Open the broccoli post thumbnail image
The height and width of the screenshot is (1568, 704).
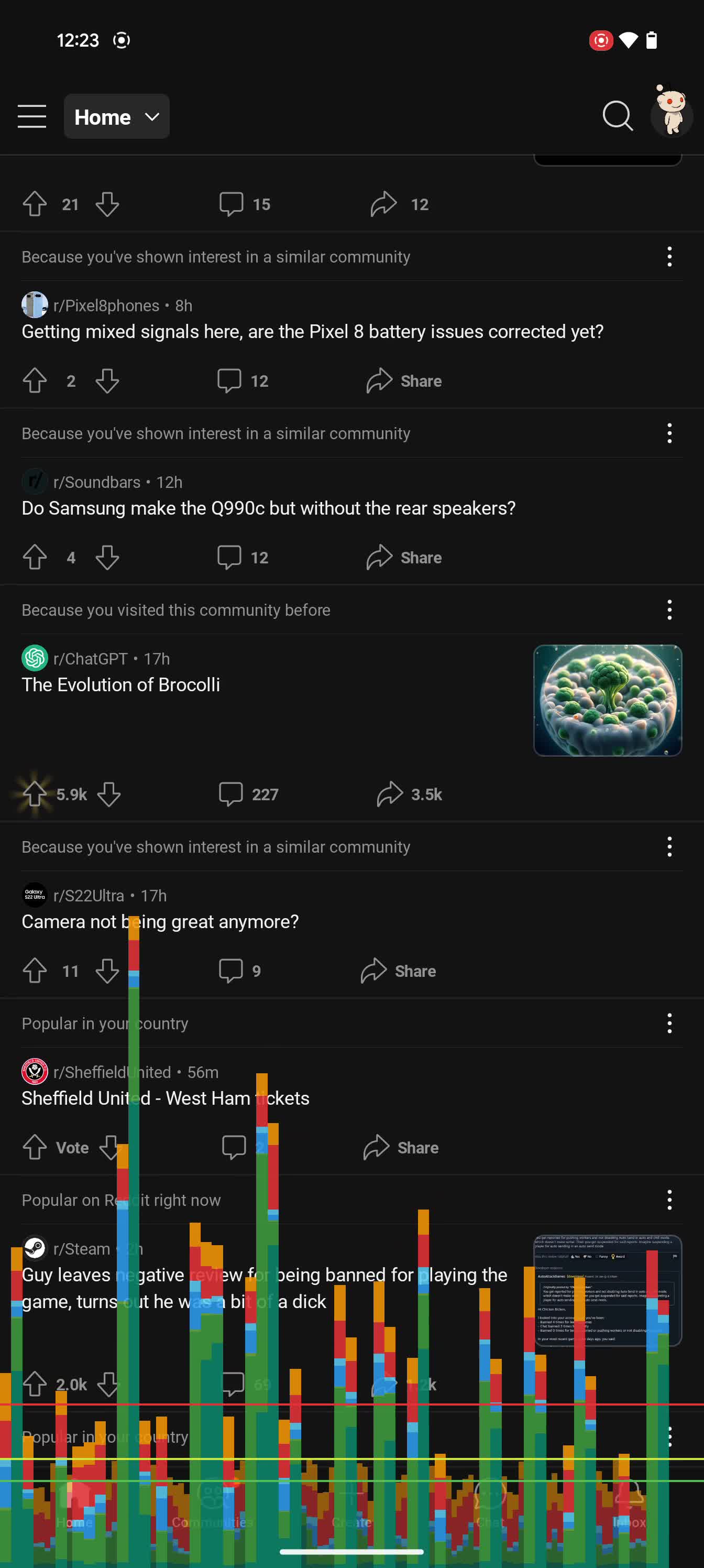click(x=607, y=700)
